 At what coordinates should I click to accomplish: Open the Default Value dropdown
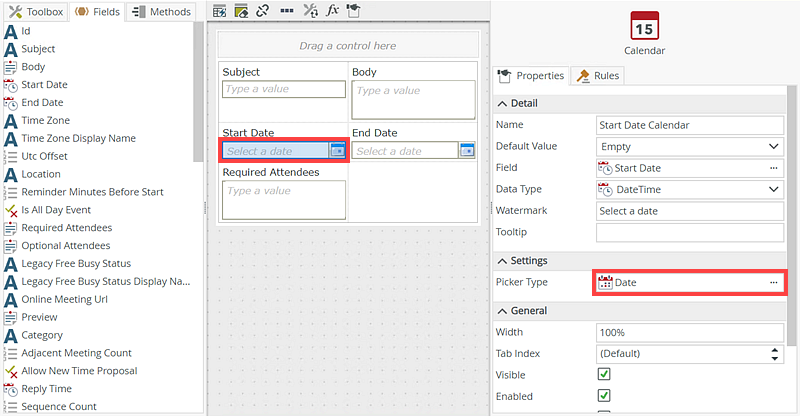773,146
